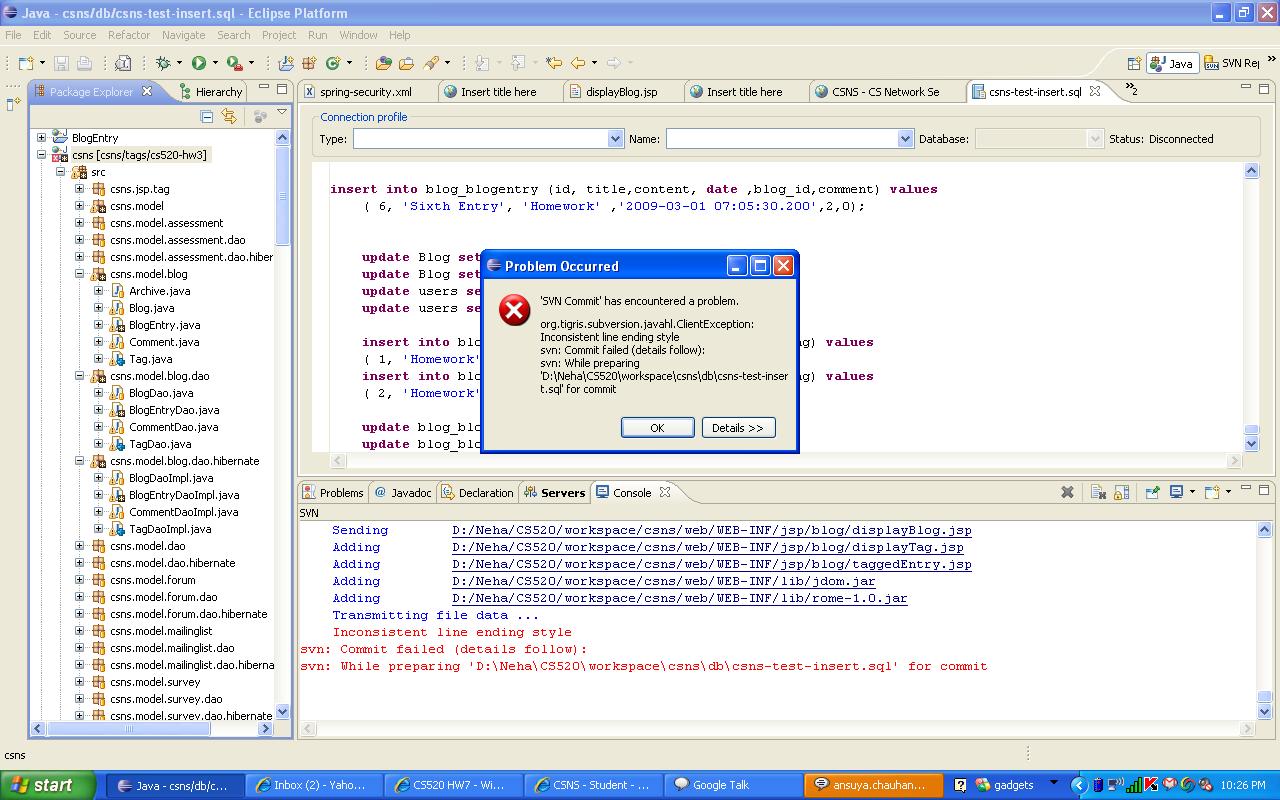
Task: Toggle Scroll Lock in the Console toolbar
Action: click(x=1122, y=492)
